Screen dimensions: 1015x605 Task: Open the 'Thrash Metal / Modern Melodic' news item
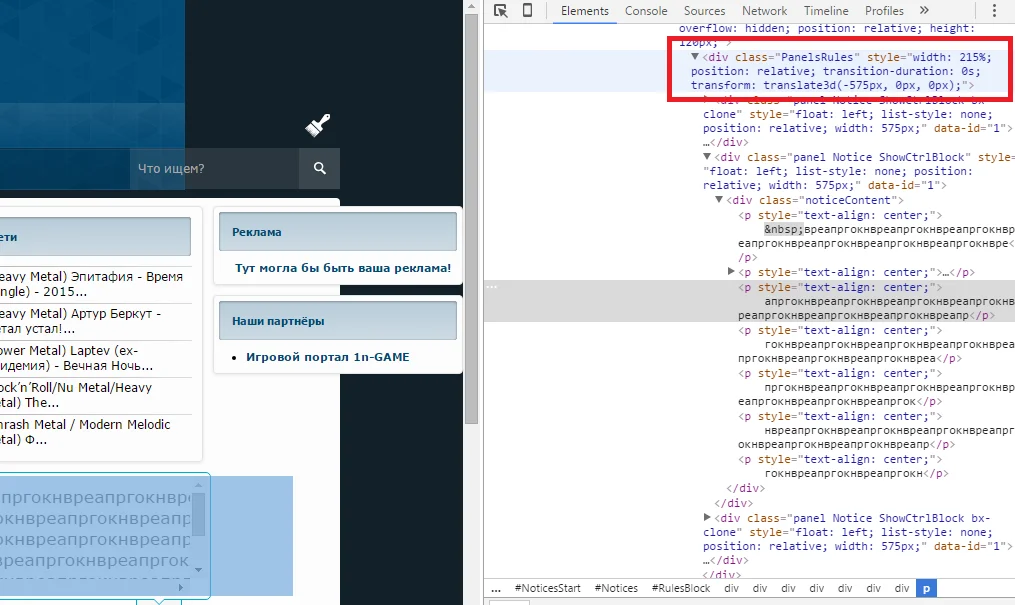click(85, 432)
